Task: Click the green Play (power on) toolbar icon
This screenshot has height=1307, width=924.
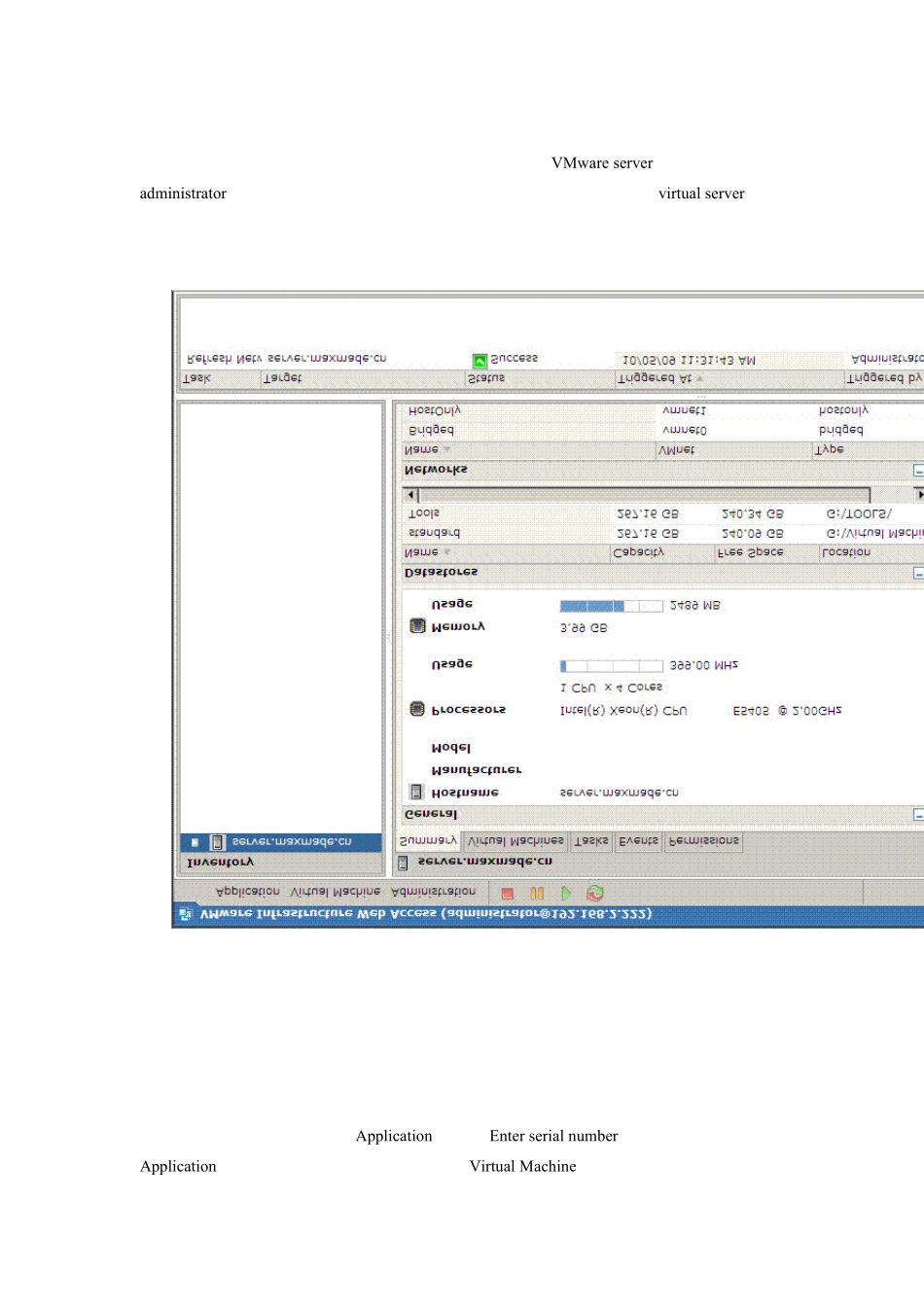Action: point(566,893)
